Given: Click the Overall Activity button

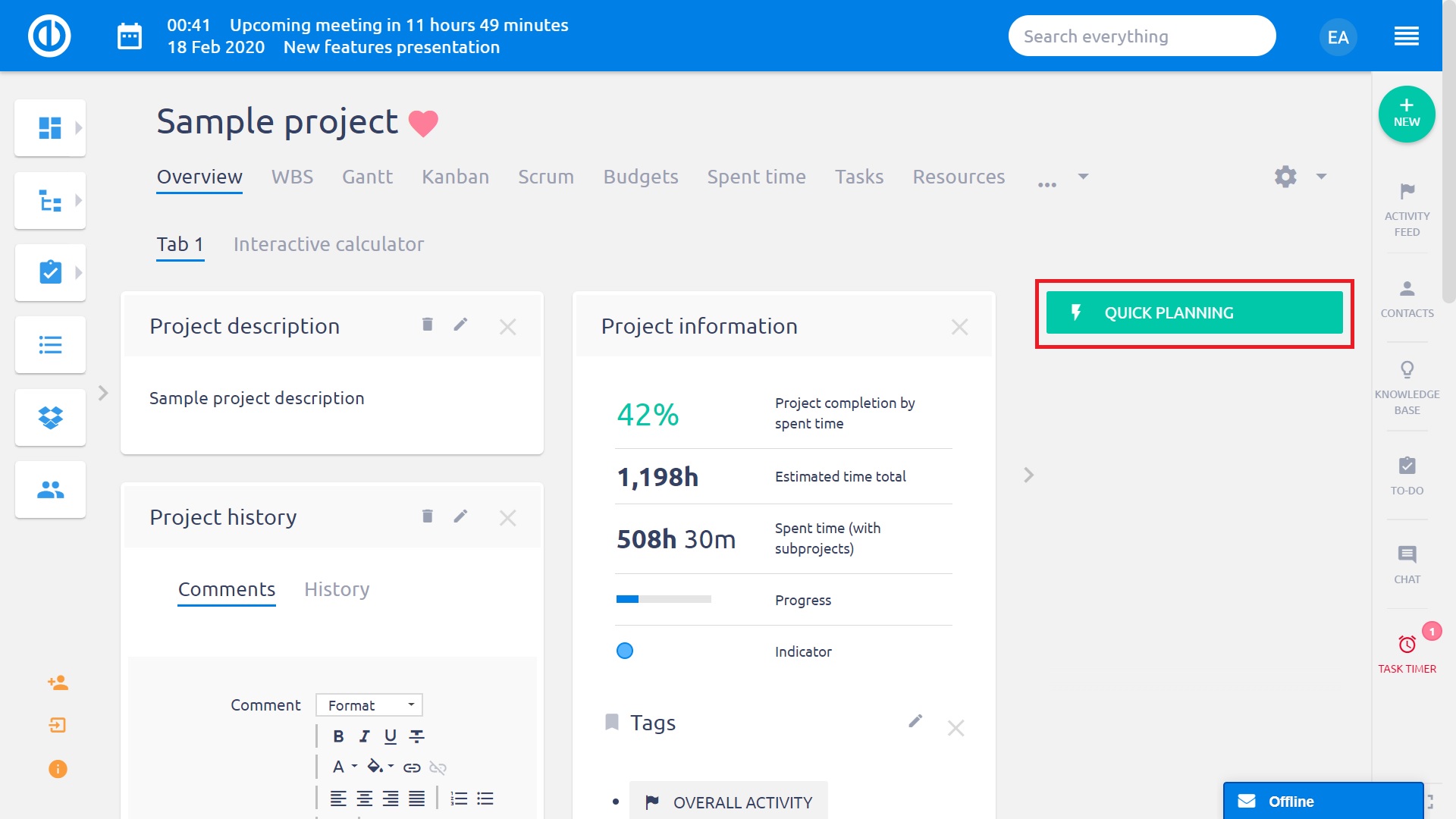Looking at the screenshot, I should pyautogui.click(x=728, y=802).
